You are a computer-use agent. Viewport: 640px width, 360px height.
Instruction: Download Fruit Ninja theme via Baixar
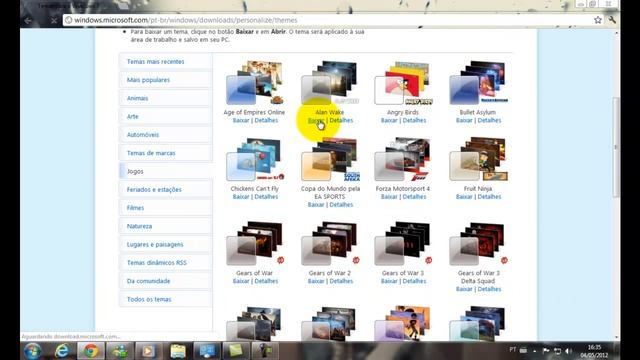[x=464, y=197]
